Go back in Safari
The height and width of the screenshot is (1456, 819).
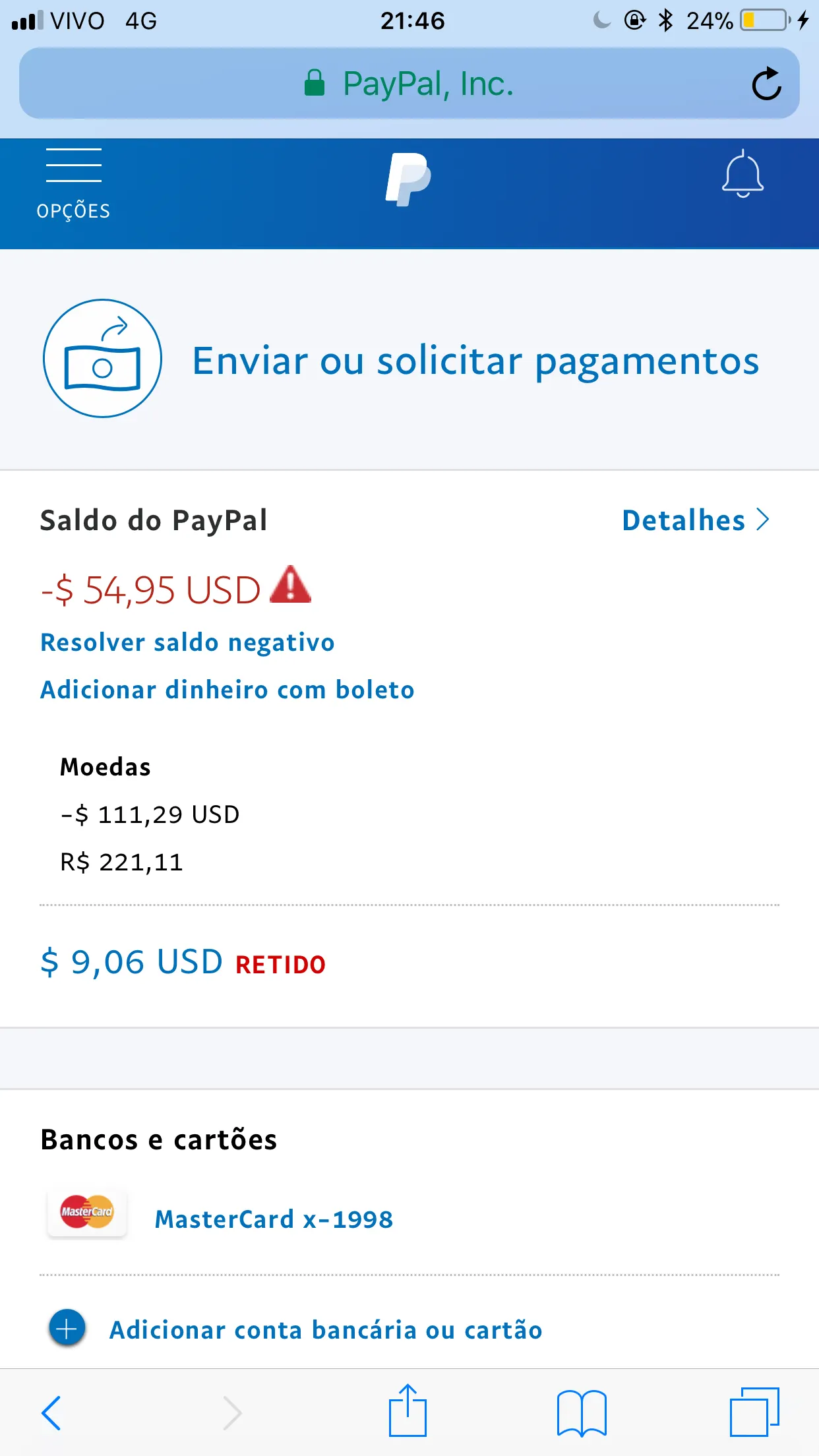(x=51, y=1412)
